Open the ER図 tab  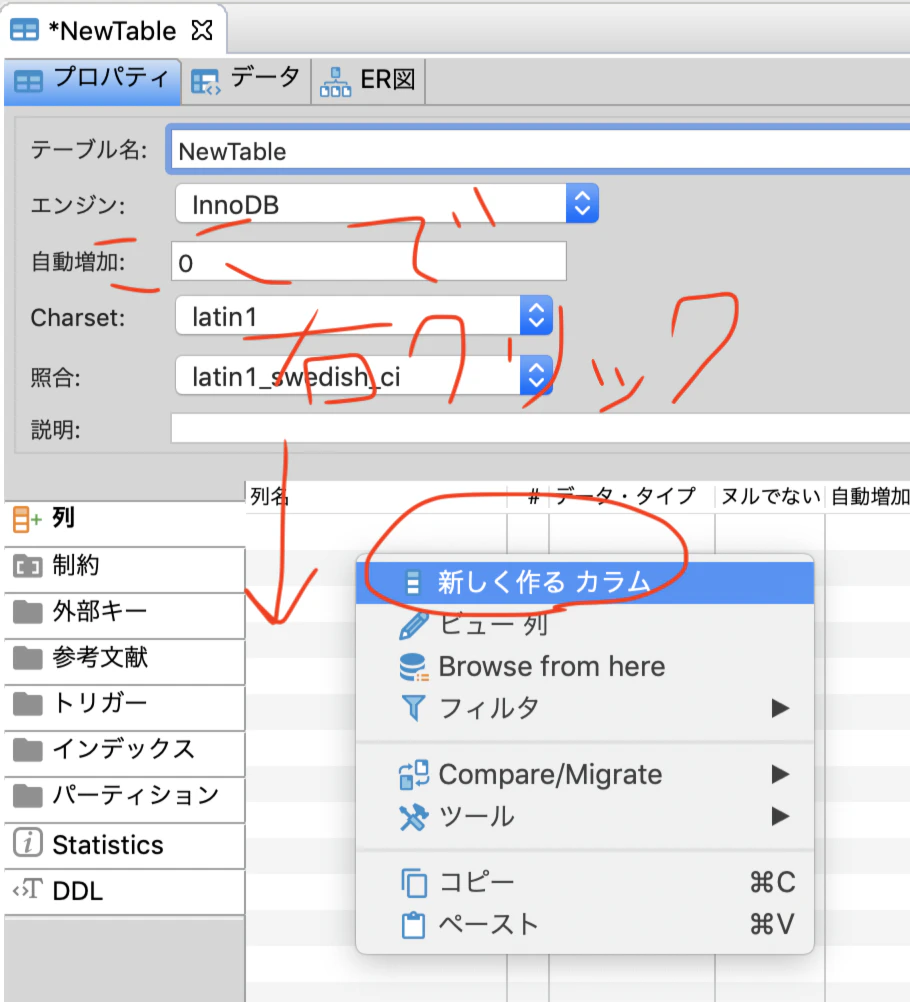point(368,81)
